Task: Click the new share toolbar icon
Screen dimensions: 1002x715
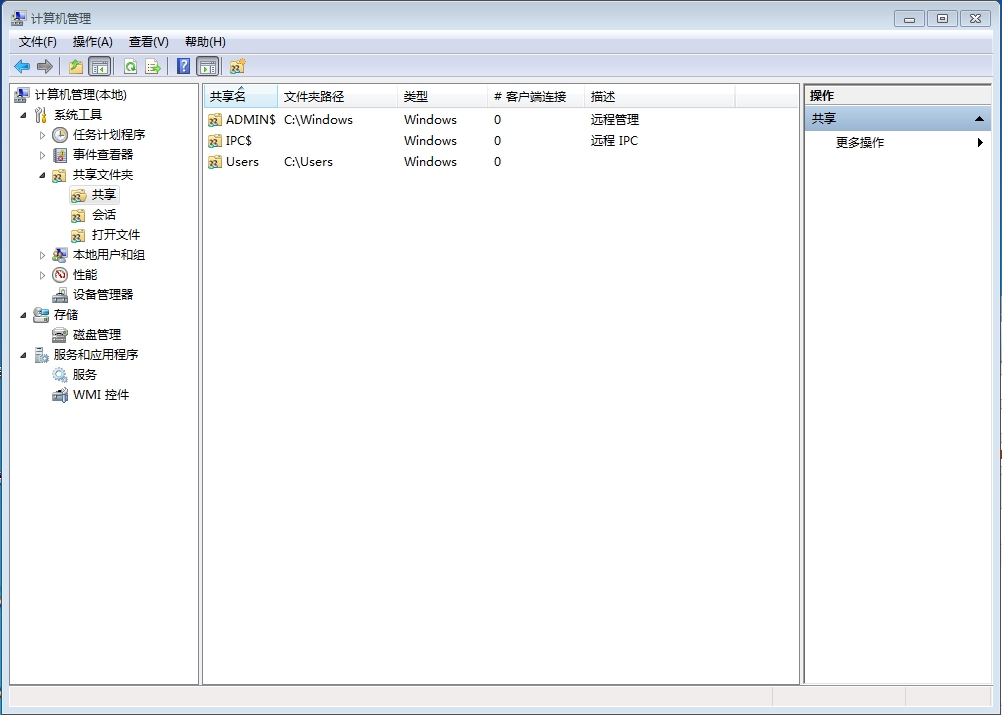Action: point(238,66)
